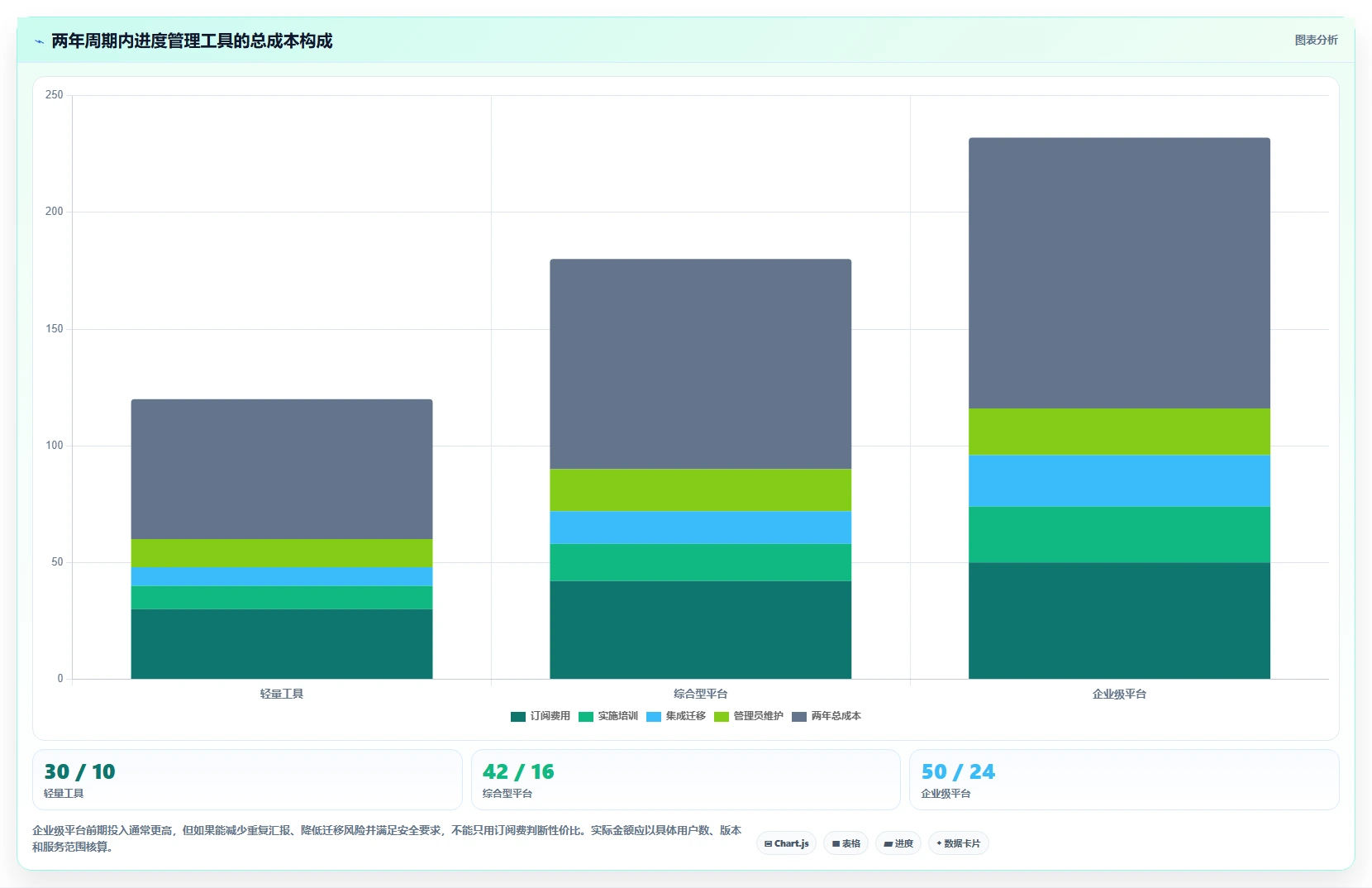Pick 企业级平台 bar's green 实施培训 segment
This screenshot has height=888, width=1372.
point(1120,535)
